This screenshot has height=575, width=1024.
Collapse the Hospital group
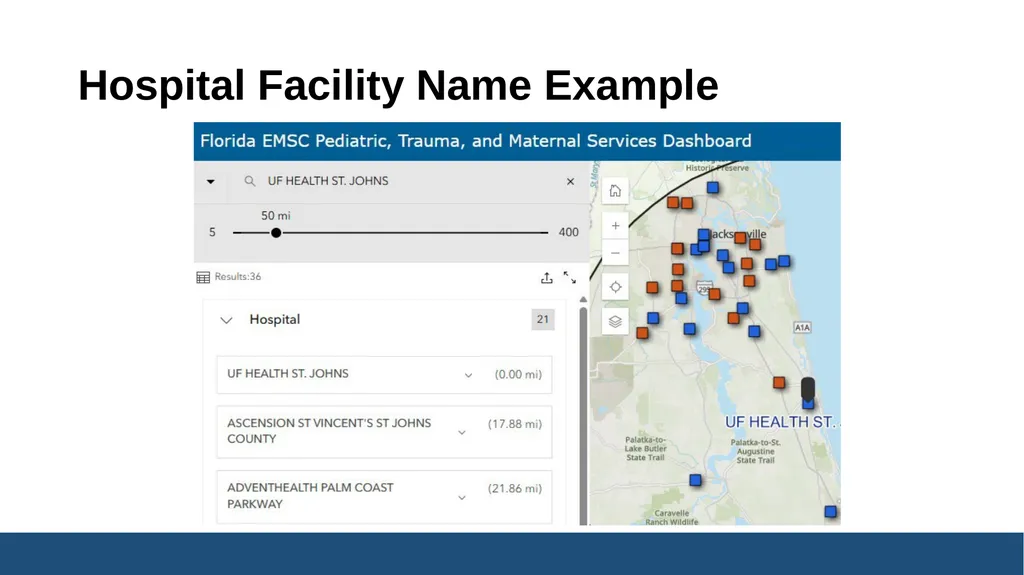(226, 320)
